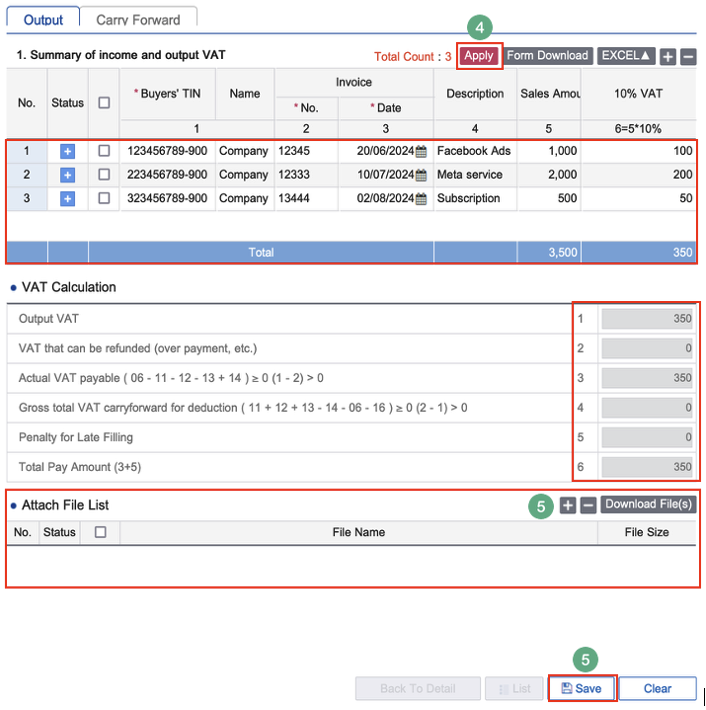Click the Subscription description cell
706x710 pixels.
475,198
